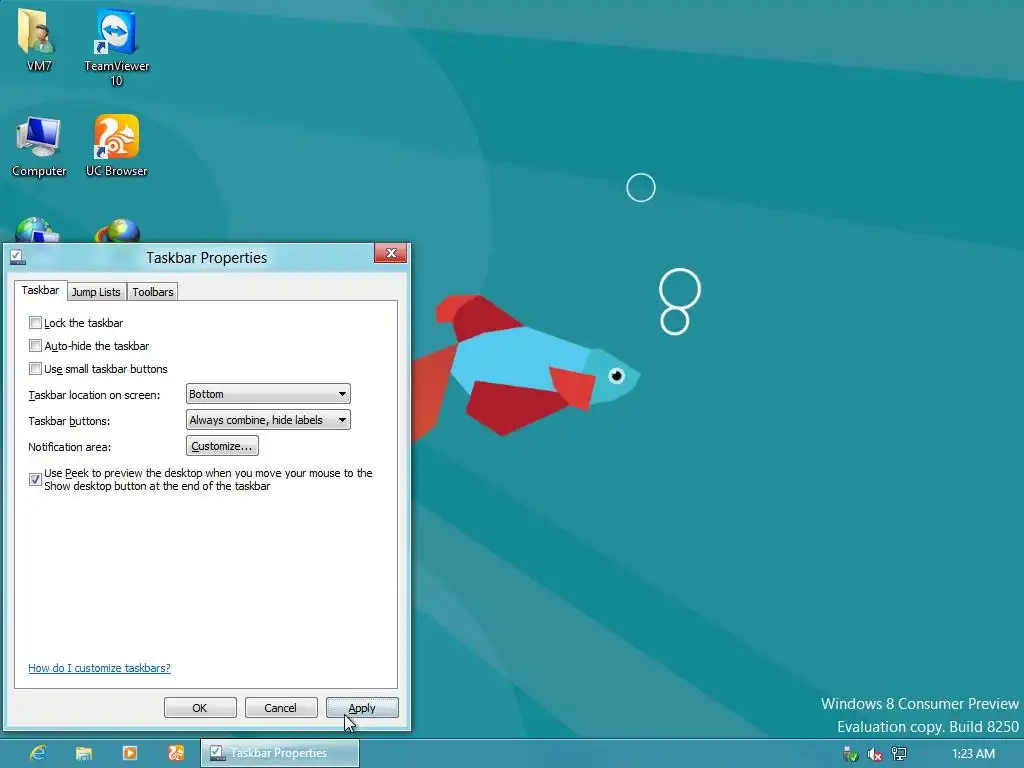The width and height of the screenshot is (1024, 768).
Task: Open File Explorer from the taskbar
Action: 84,753
